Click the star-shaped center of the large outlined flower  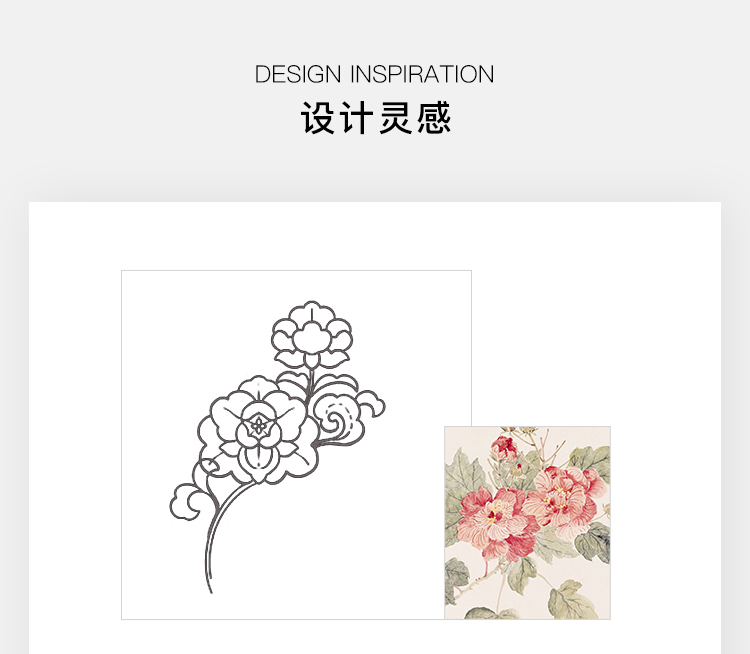click(x=258, y=425)
